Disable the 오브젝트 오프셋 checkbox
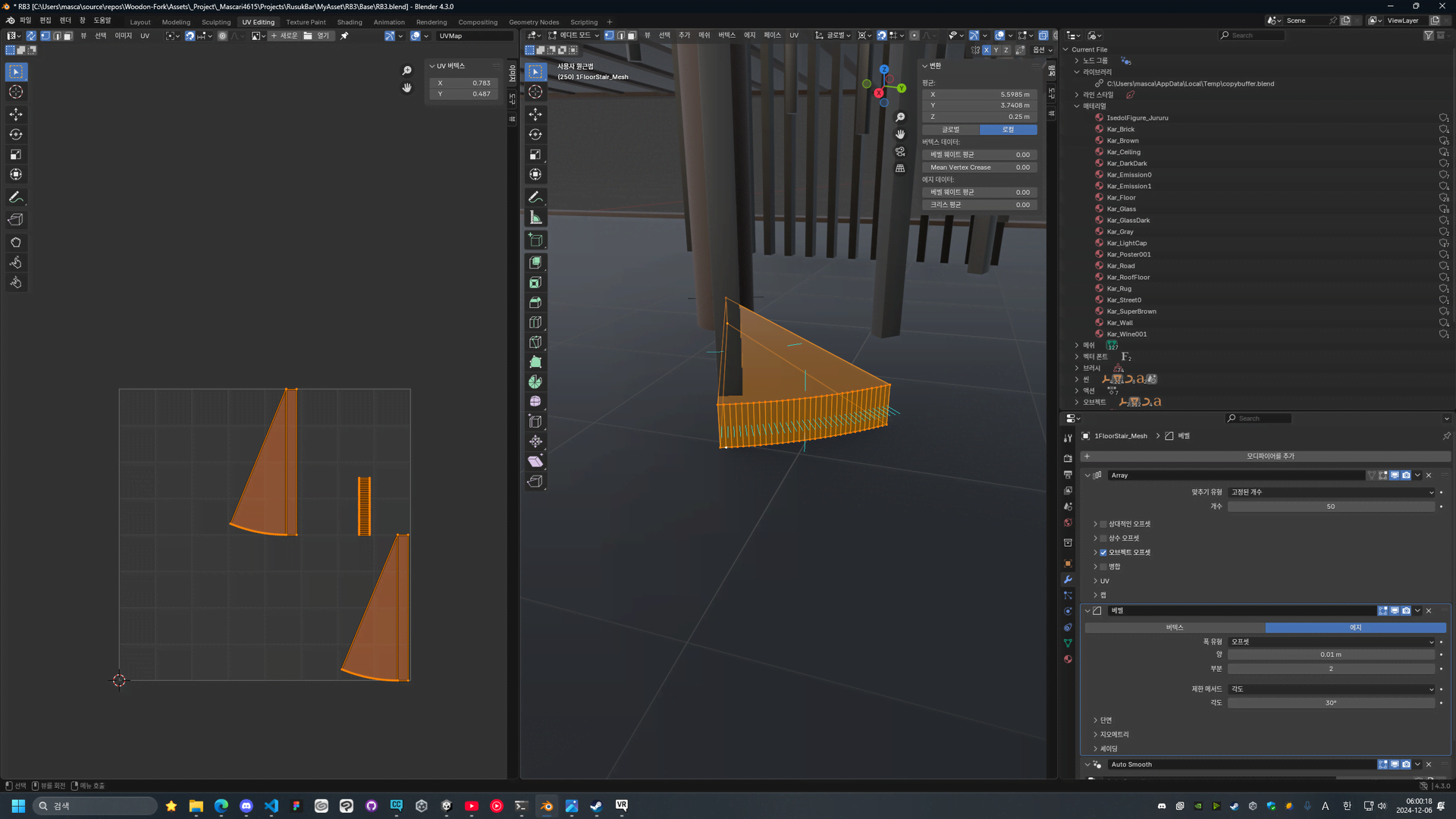Image resolution: width=1456 pixels, height=819 pixels. (x=1103, y=553)
